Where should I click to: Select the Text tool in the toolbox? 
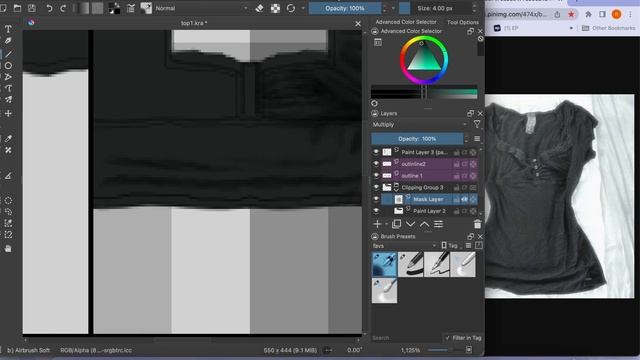coord(8,29)
